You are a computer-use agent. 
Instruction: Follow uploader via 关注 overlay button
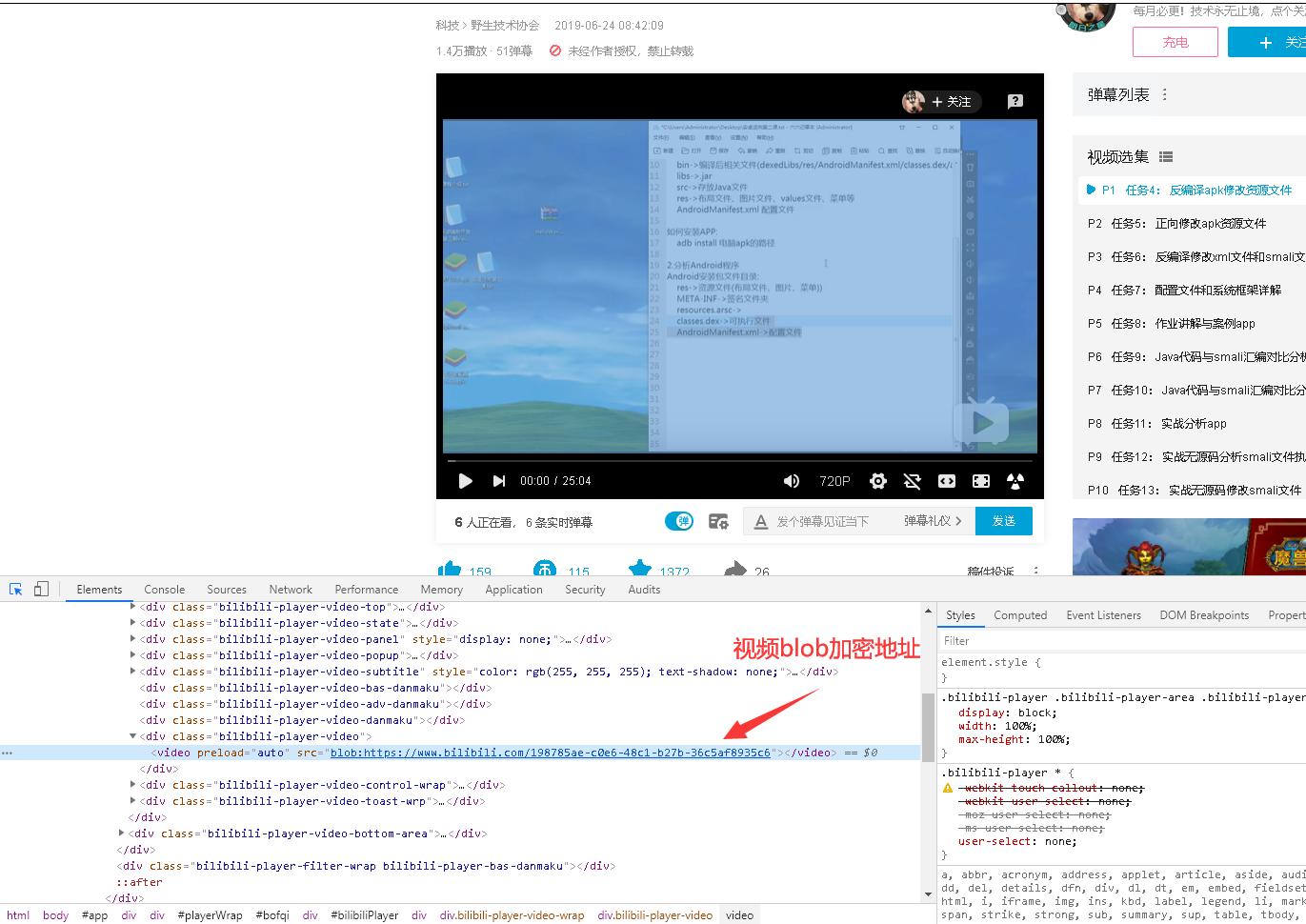(x=951, y=102)
